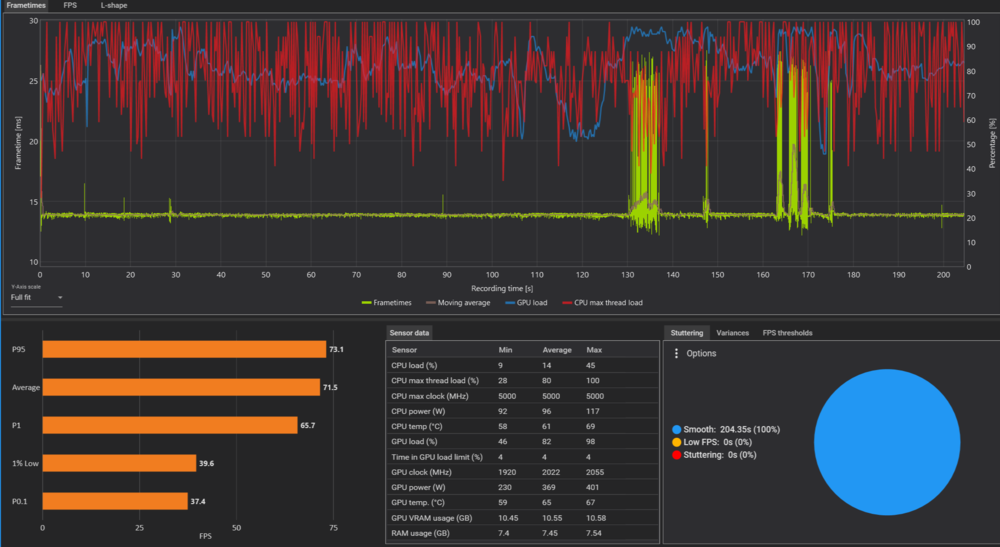Image resolution: width=1000 pixels, height=547 pixels.
Task: Switch to the FPS tab
Action: 70,6
